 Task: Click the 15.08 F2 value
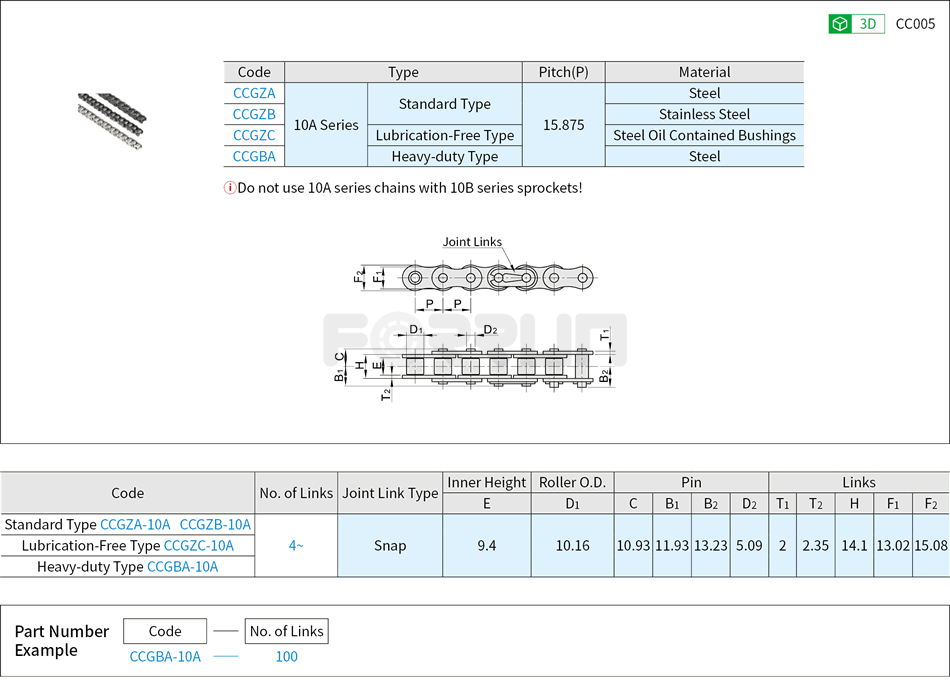[x=931, y=545]
